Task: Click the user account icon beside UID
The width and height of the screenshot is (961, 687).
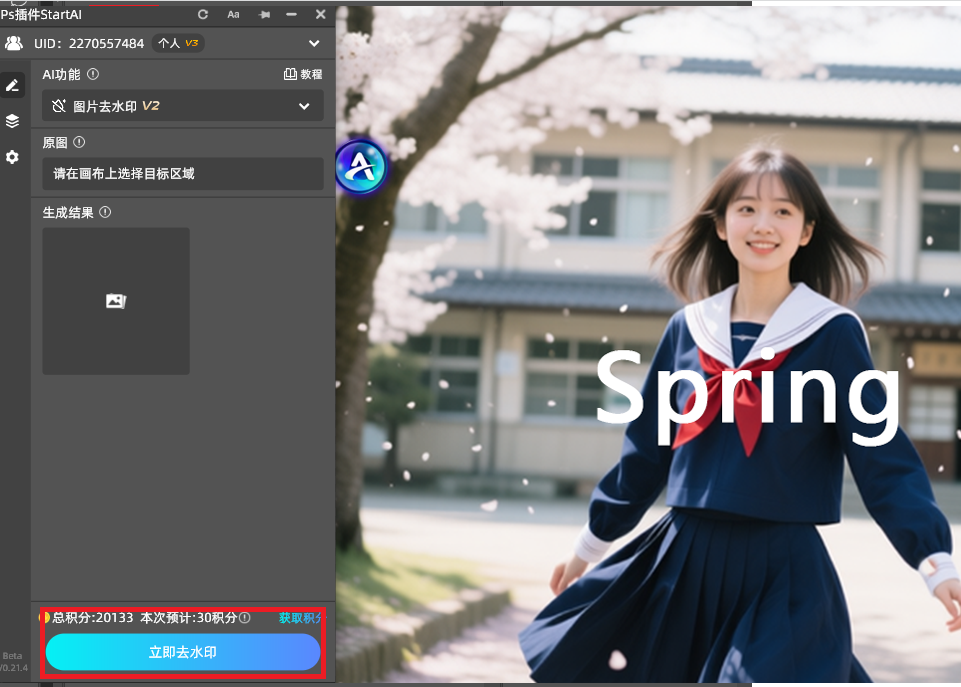Action: (x=14, y=43)
